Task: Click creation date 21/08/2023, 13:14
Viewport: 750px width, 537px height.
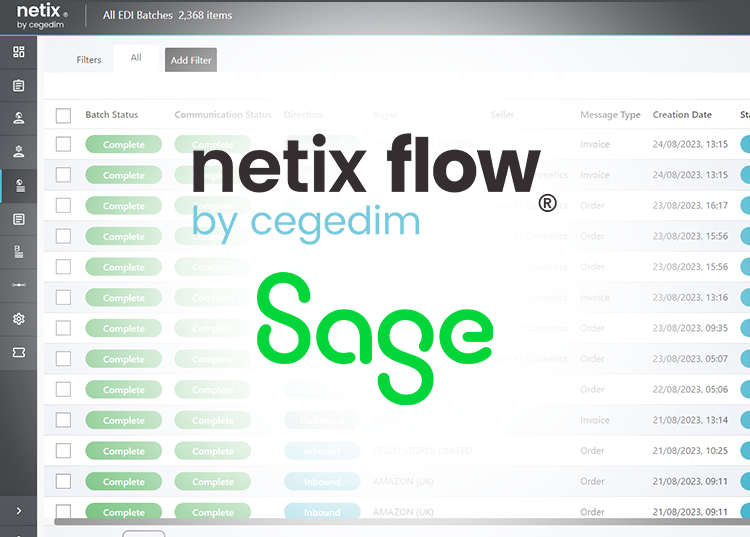Action: (x=690, y=420)
